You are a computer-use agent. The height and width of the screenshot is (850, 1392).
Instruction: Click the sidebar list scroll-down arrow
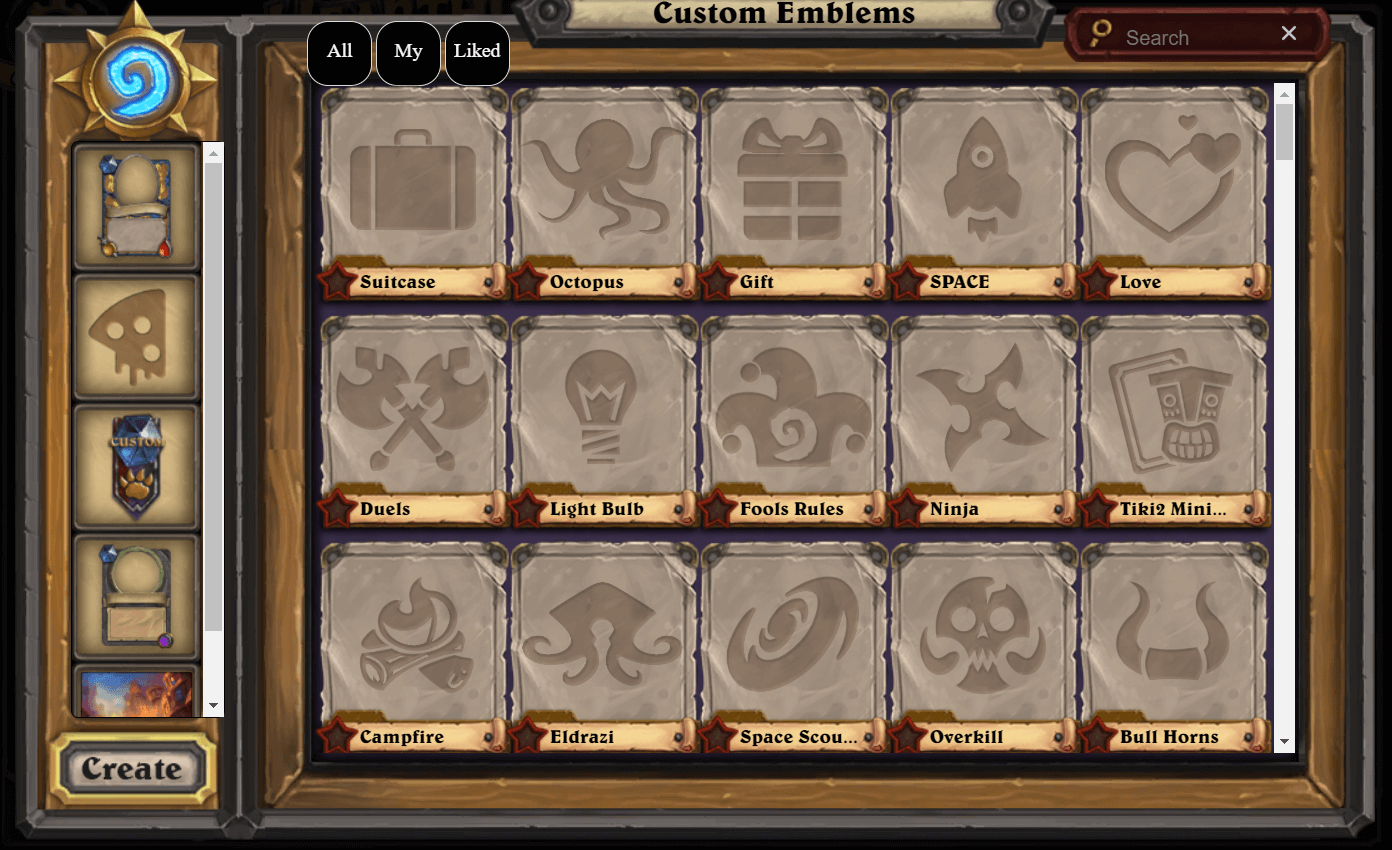click(x=213, y=706)
